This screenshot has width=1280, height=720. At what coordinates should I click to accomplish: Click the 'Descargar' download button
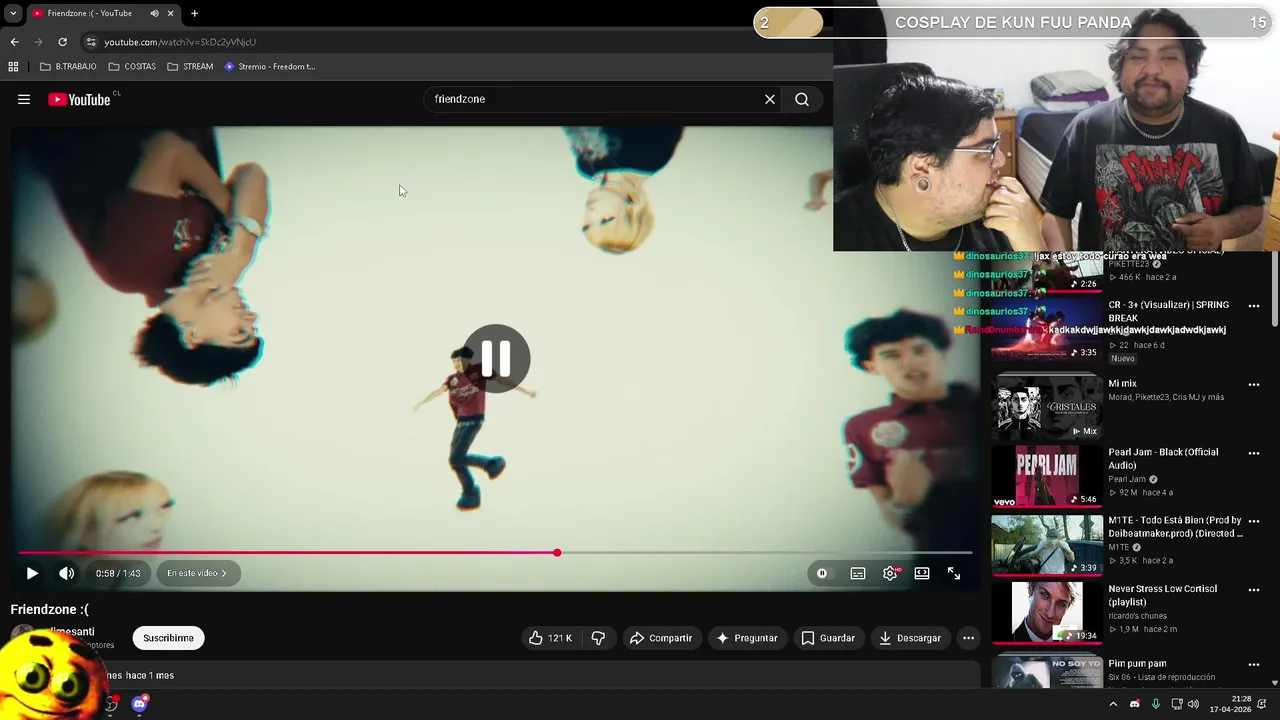[x=910, y=638]
